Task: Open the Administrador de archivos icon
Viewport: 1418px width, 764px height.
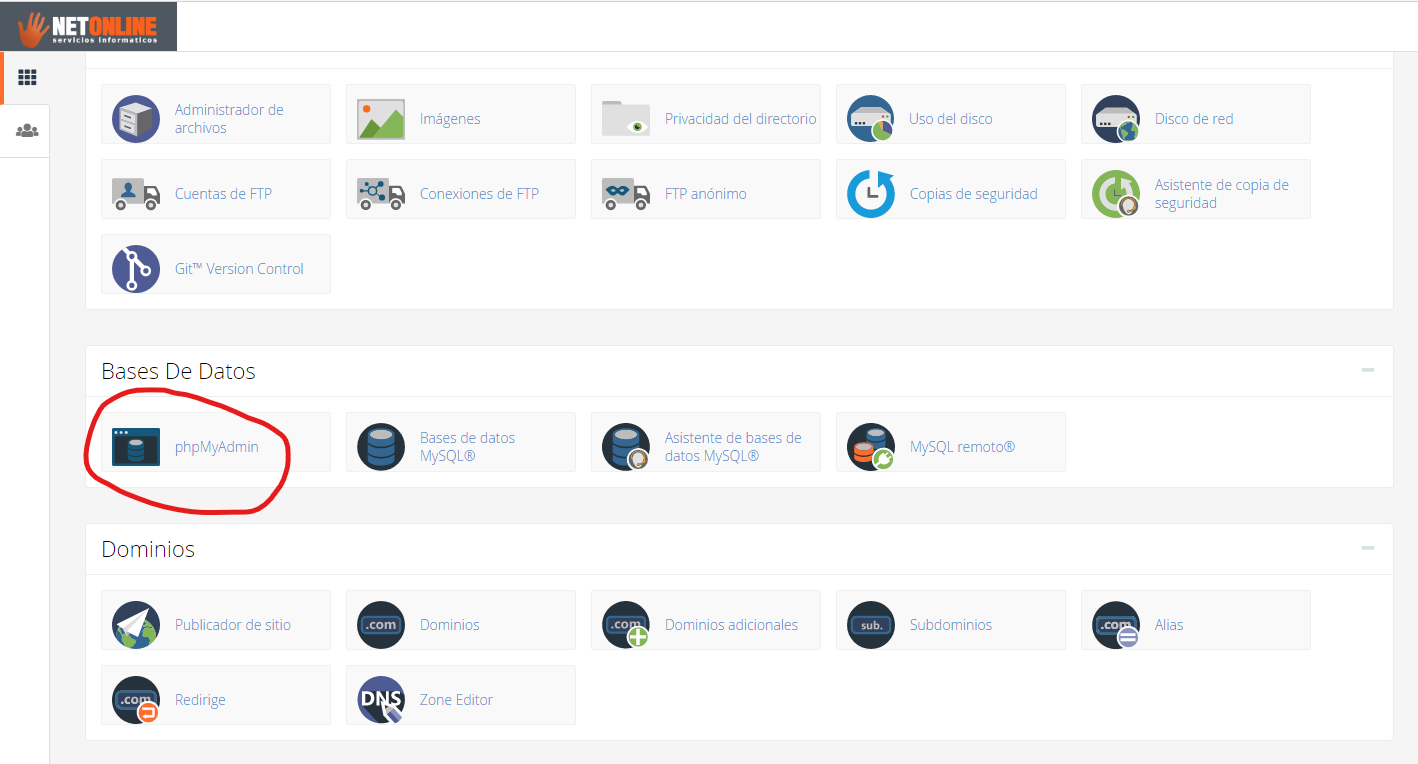Action: [x=136, y=119]
